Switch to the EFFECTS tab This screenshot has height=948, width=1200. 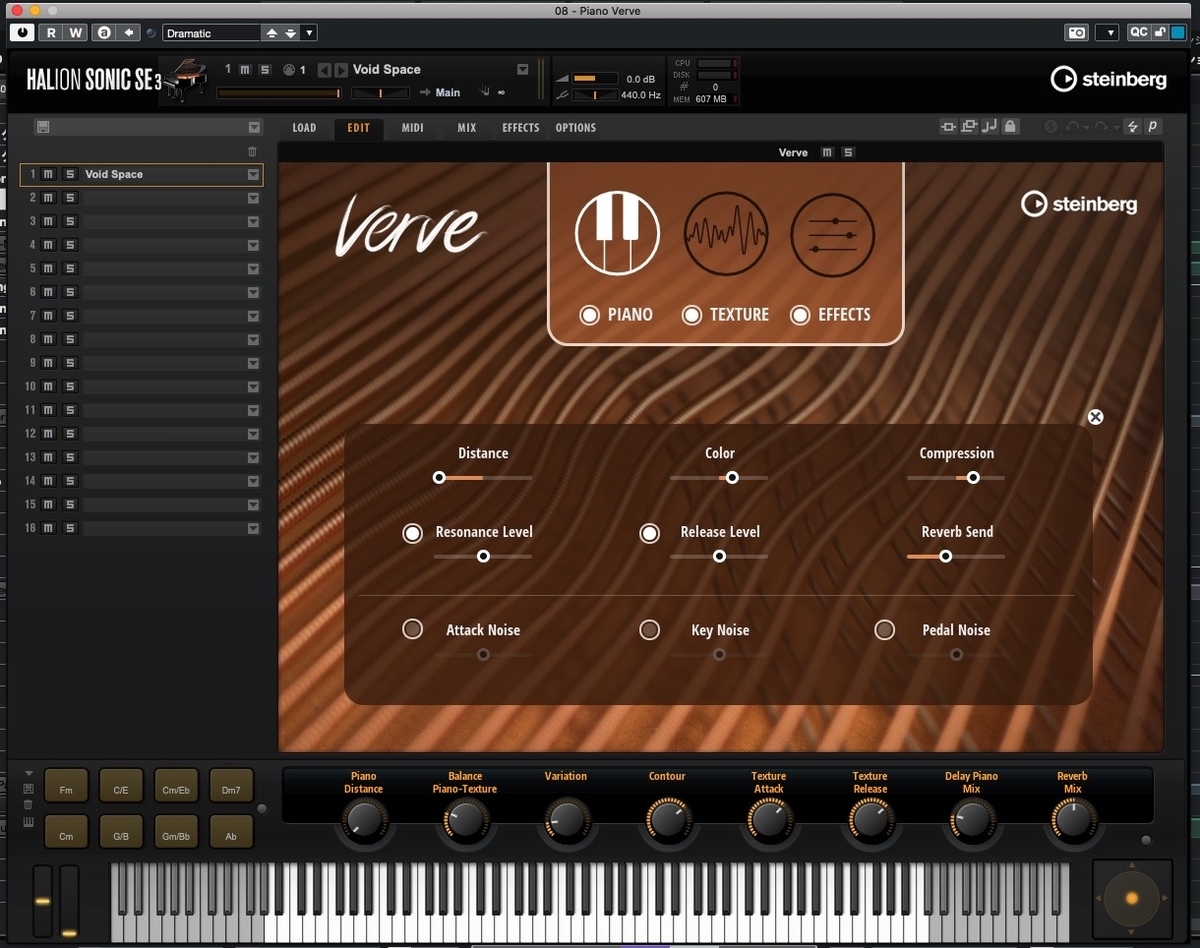click(x=520, y=128)
